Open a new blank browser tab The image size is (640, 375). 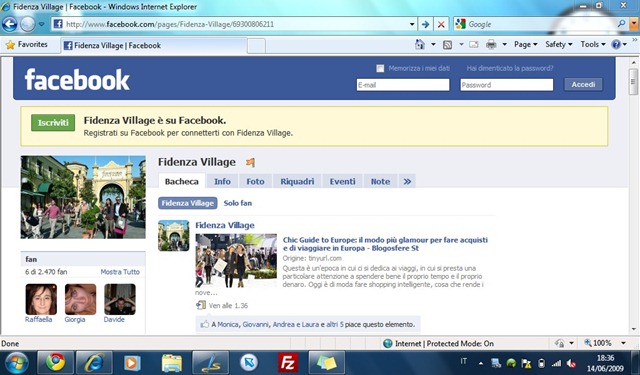tap(256, 46)
